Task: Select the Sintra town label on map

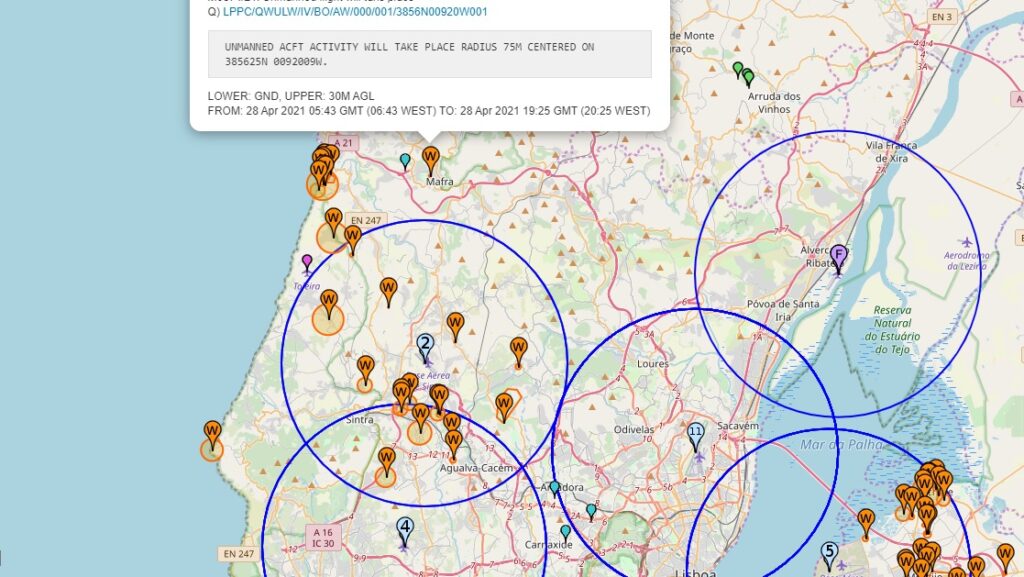Action: [x=359, y=421]
